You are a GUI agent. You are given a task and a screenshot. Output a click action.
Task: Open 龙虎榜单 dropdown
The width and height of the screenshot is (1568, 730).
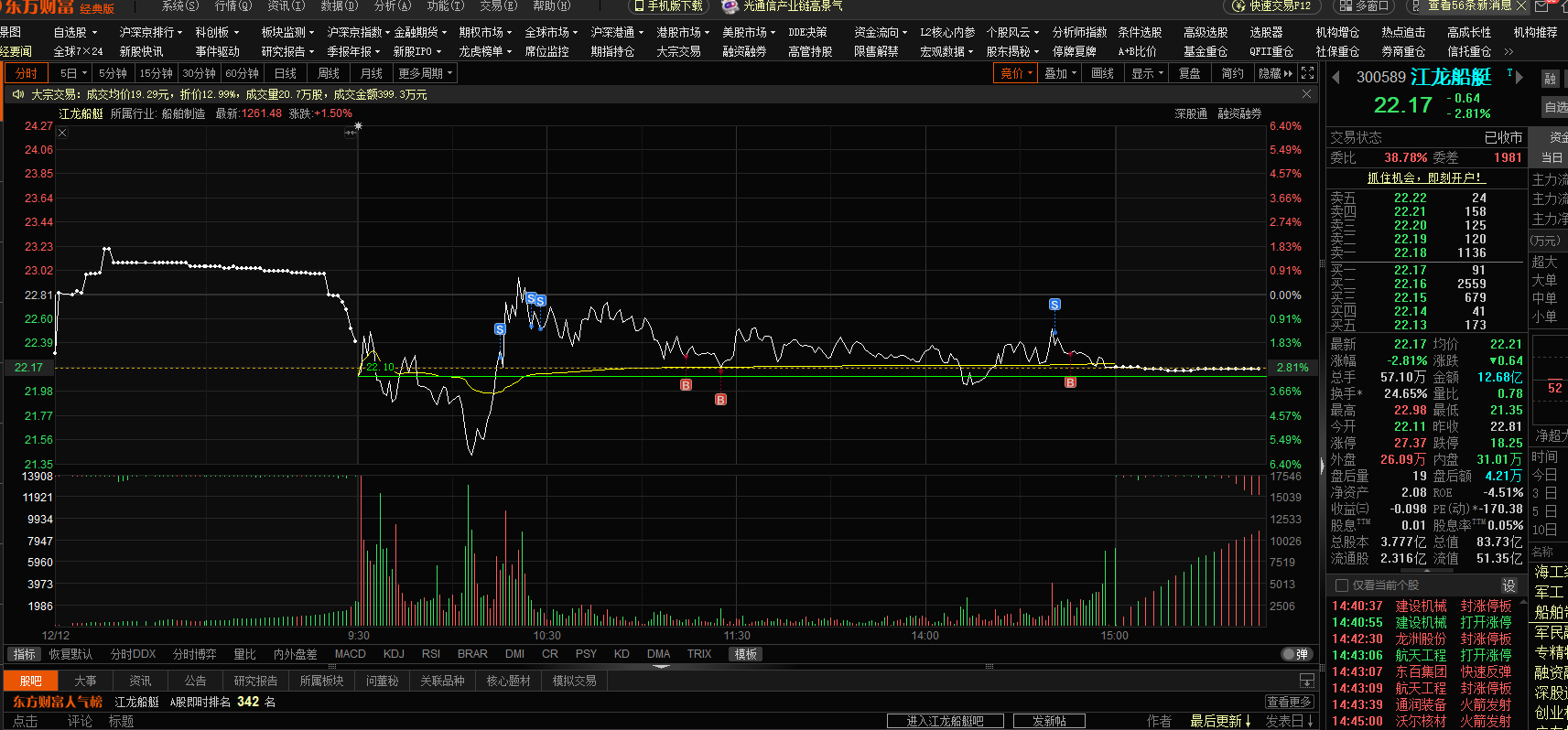click(x=485, y=52)
